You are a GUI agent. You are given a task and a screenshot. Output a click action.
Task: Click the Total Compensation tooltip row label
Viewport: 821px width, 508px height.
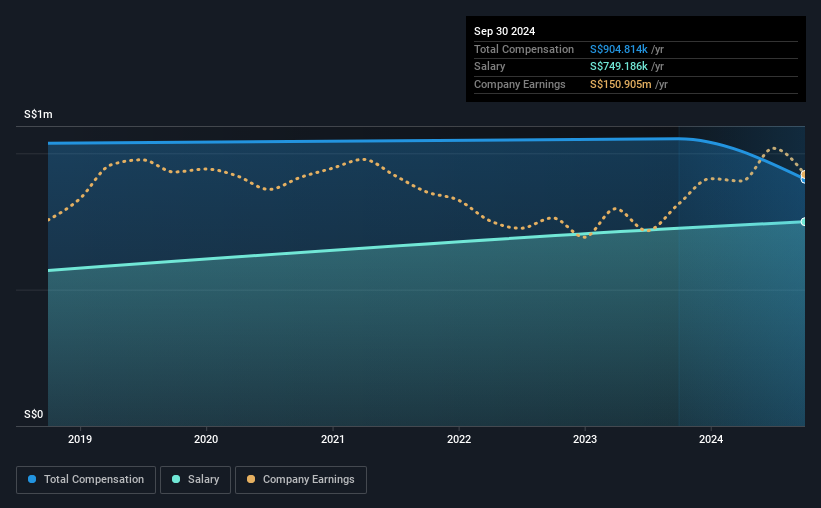click(524, 49)
